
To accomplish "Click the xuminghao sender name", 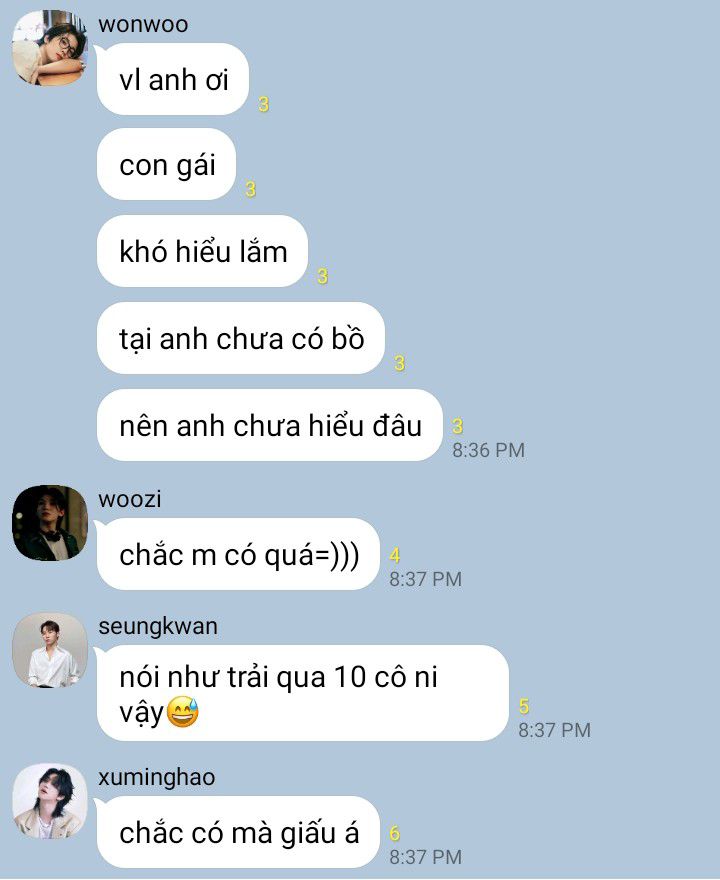I will coord(157,778).
